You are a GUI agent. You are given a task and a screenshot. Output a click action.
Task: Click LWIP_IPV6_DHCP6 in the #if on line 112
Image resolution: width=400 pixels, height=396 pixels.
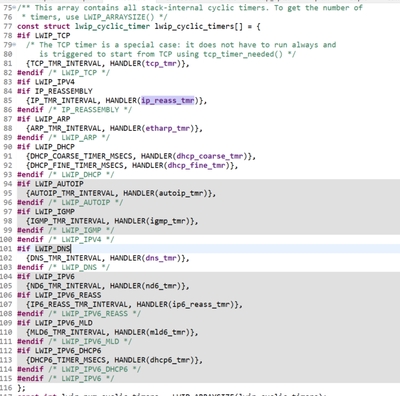pyautogui.click(x=68, y=351)
